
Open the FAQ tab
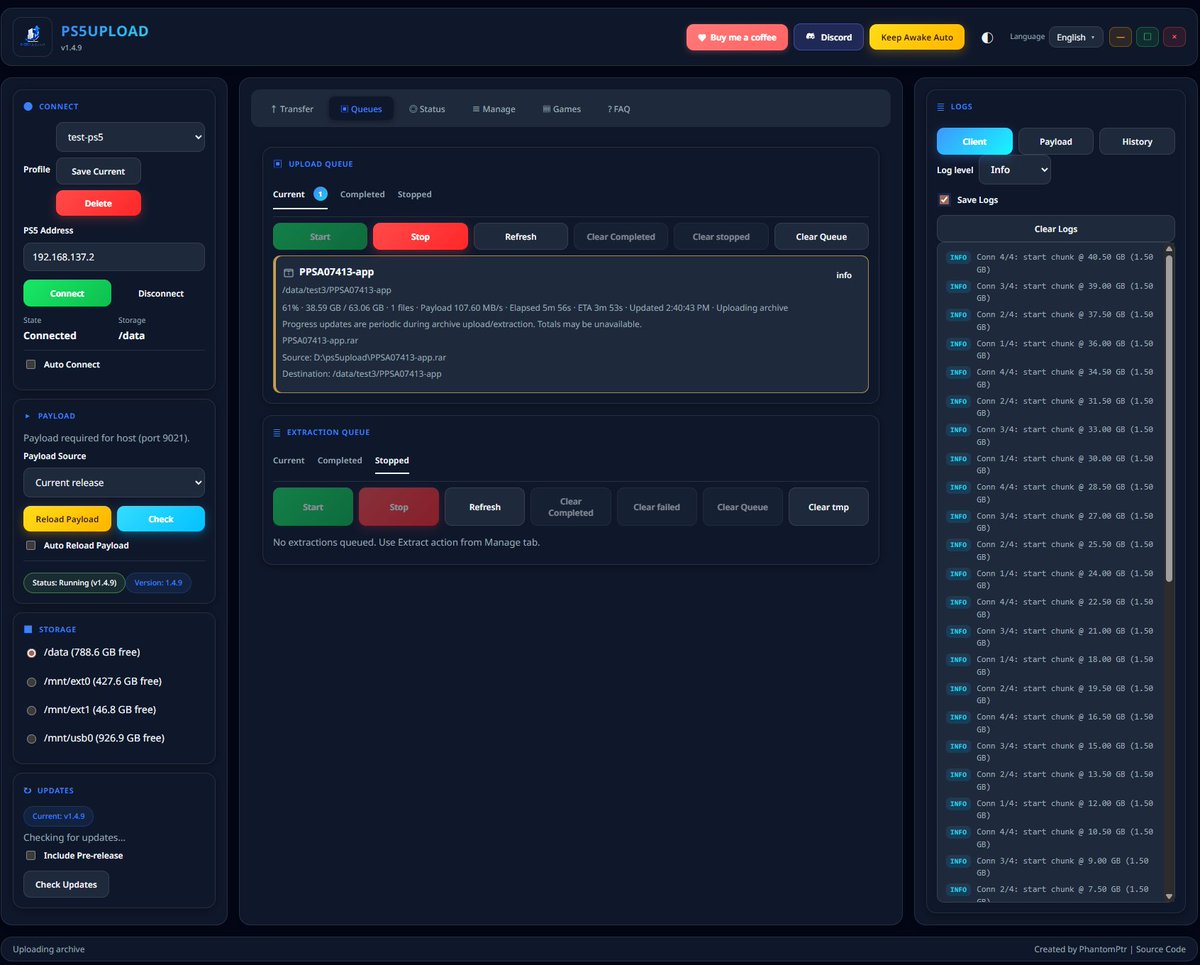point(619,109)
